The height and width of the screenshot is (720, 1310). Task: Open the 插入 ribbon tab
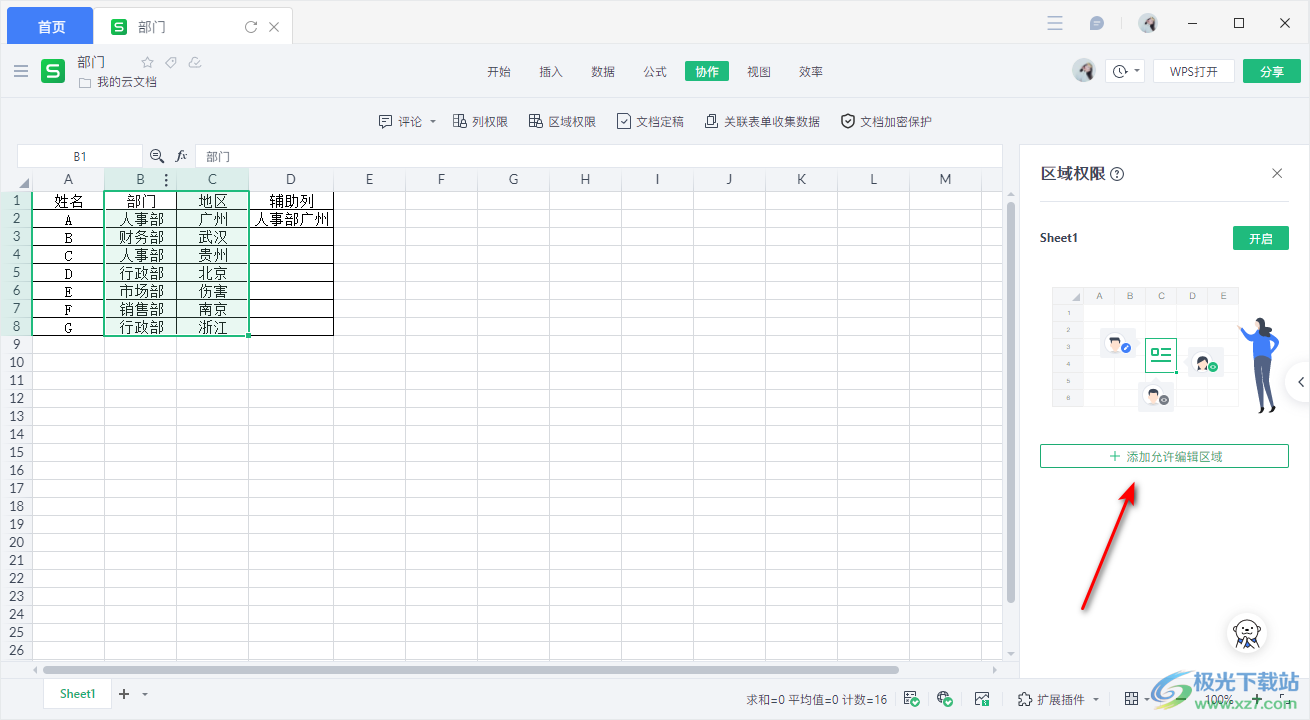coord(551,72)
